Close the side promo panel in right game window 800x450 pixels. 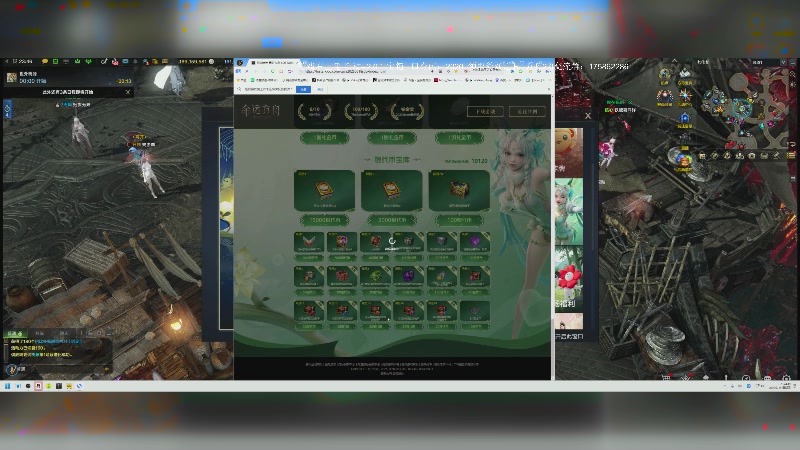pos(588,116)
